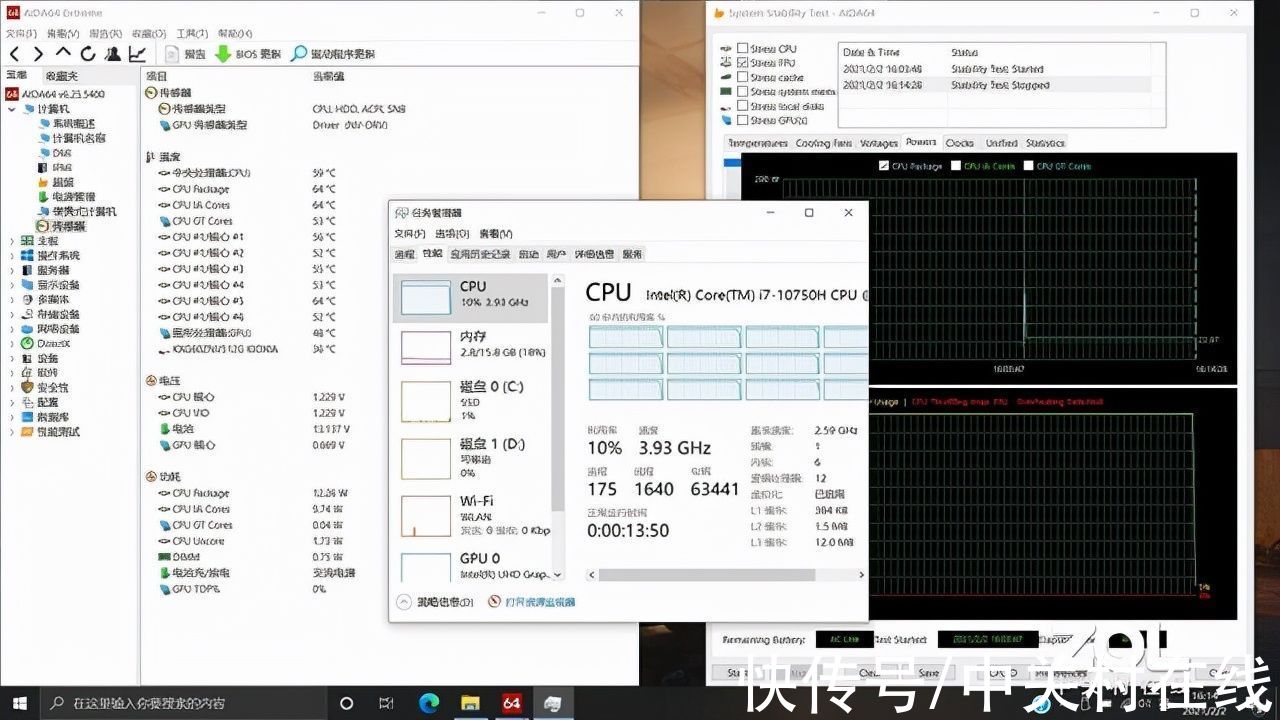1280x720 pixels.
Task: Click the Up arrow in AIDA64 toolbar
Action: click(63, 54)
